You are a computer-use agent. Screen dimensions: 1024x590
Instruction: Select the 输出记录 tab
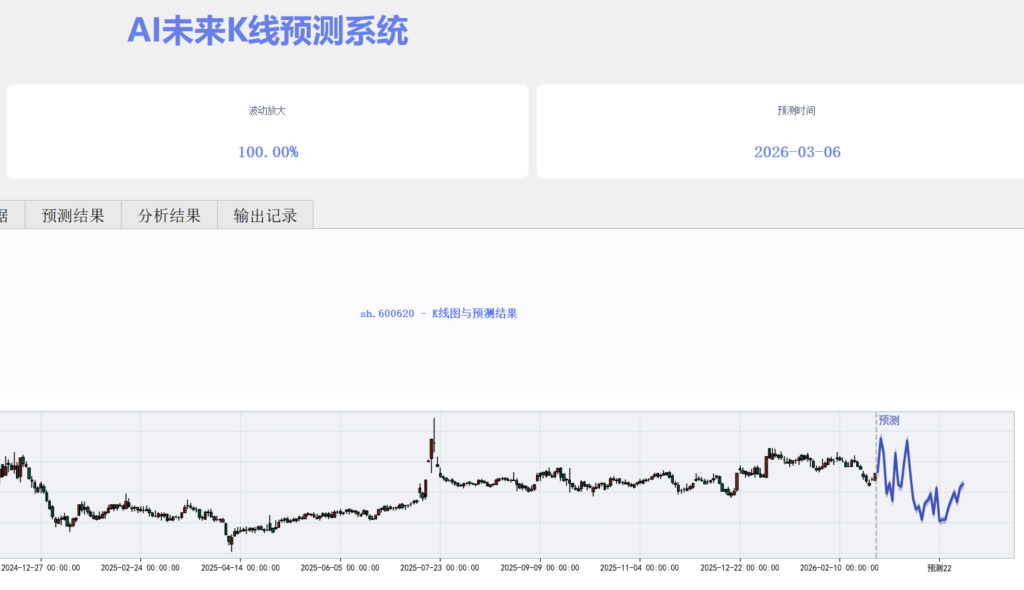tap(265, 215)
